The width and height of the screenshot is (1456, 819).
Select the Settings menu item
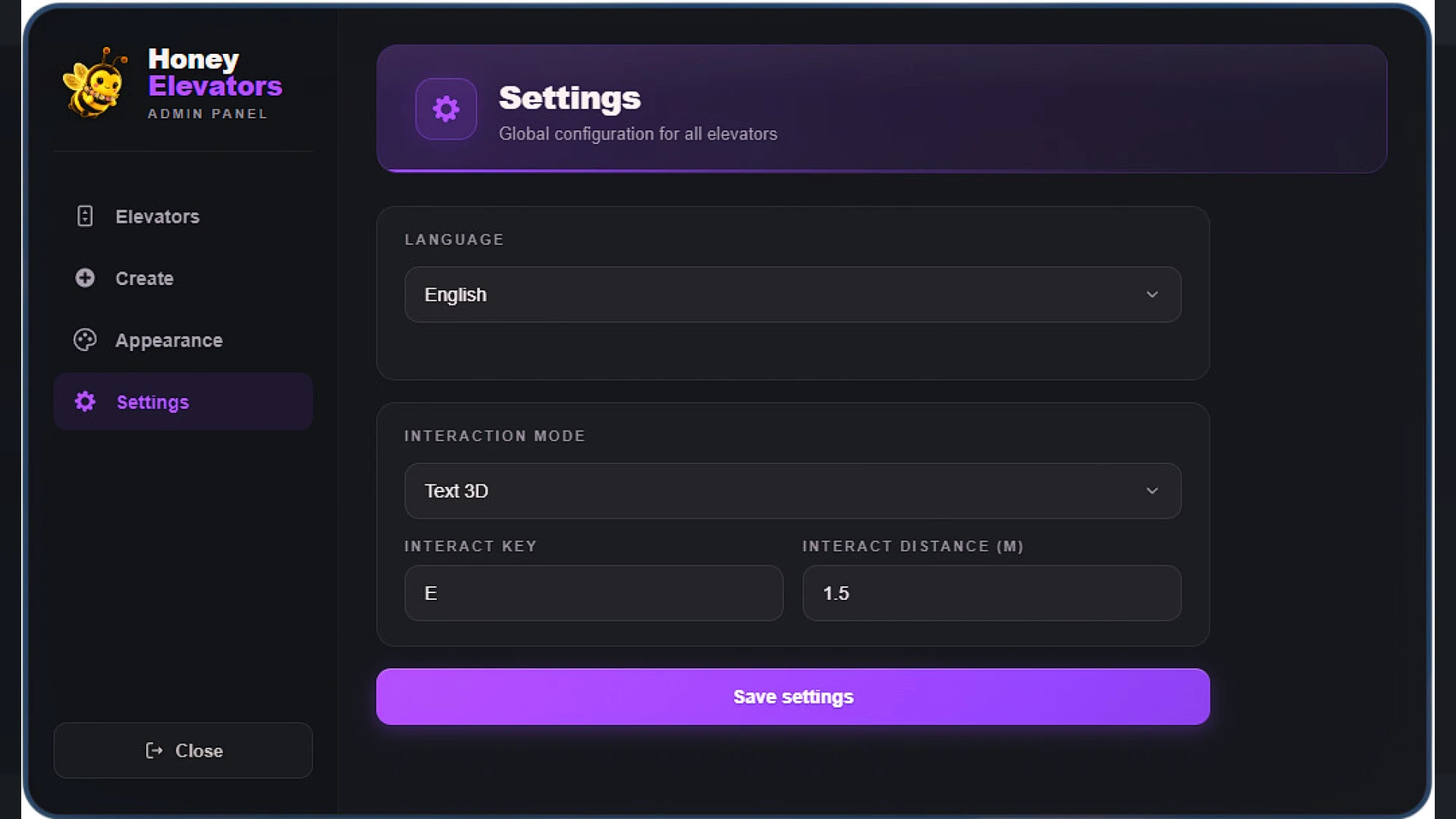click(183, 402)
